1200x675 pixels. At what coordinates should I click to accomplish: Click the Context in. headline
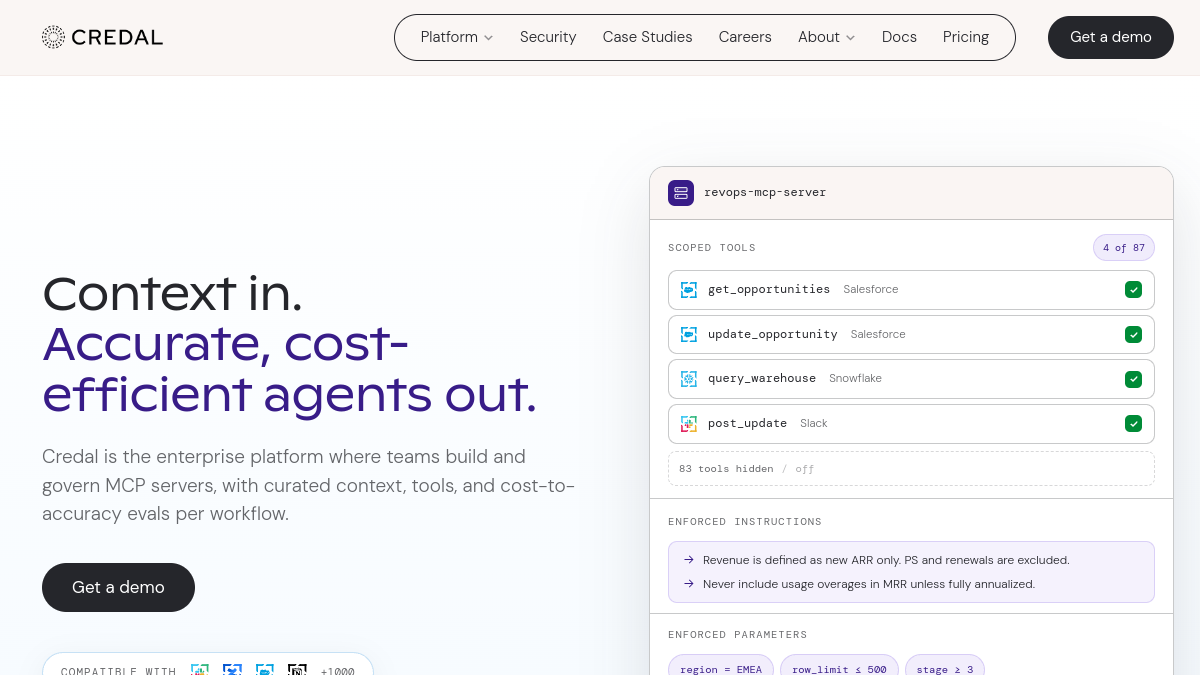click(x=172, y=293)
